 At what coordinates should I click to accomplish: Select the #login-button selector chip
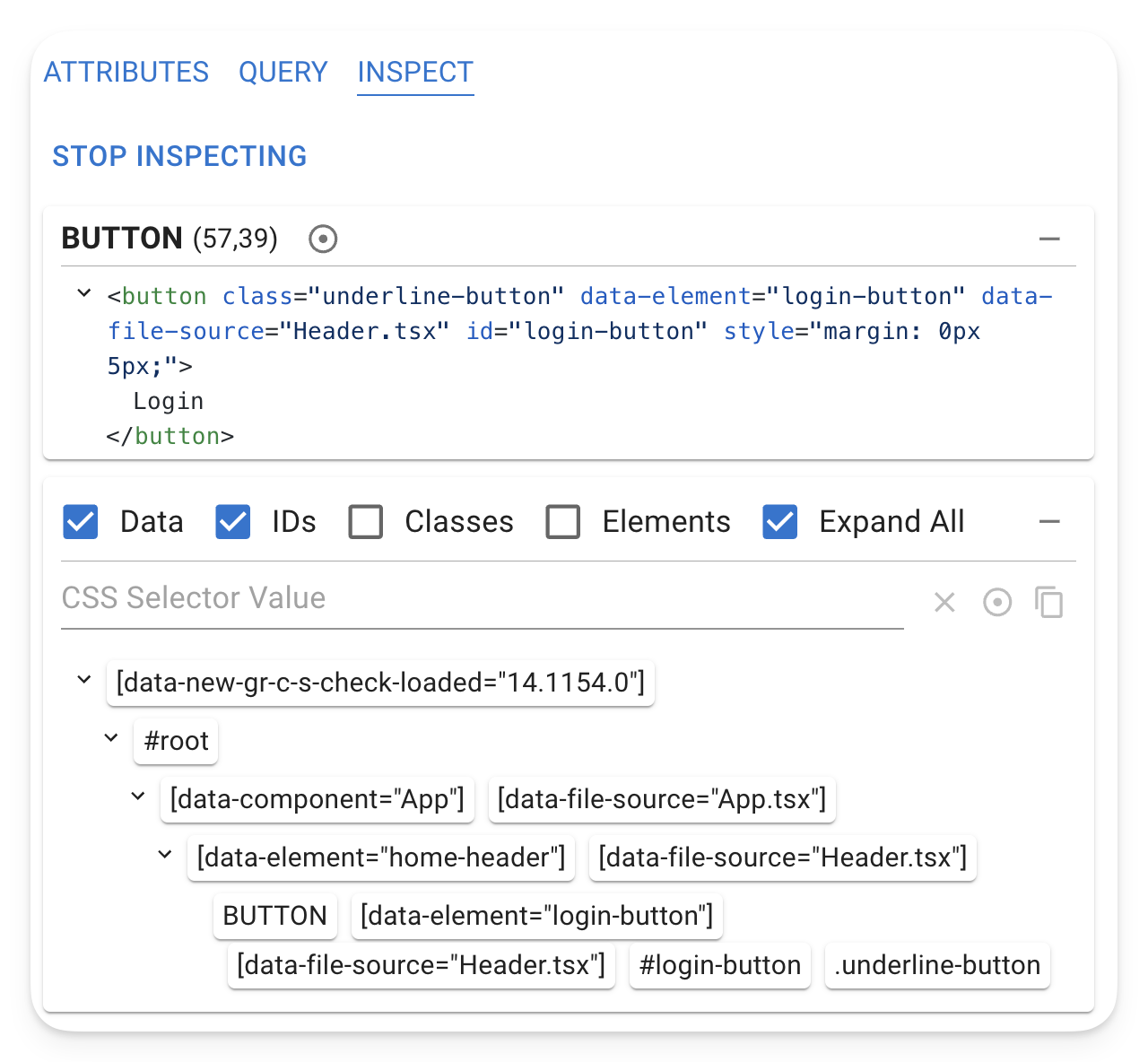(720, 965)
